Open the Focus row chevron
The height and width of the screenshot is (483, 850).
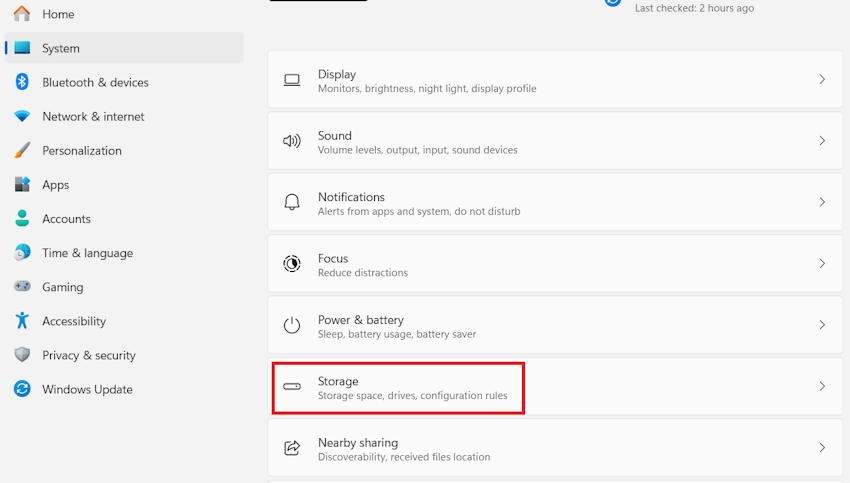coord(822,264)
